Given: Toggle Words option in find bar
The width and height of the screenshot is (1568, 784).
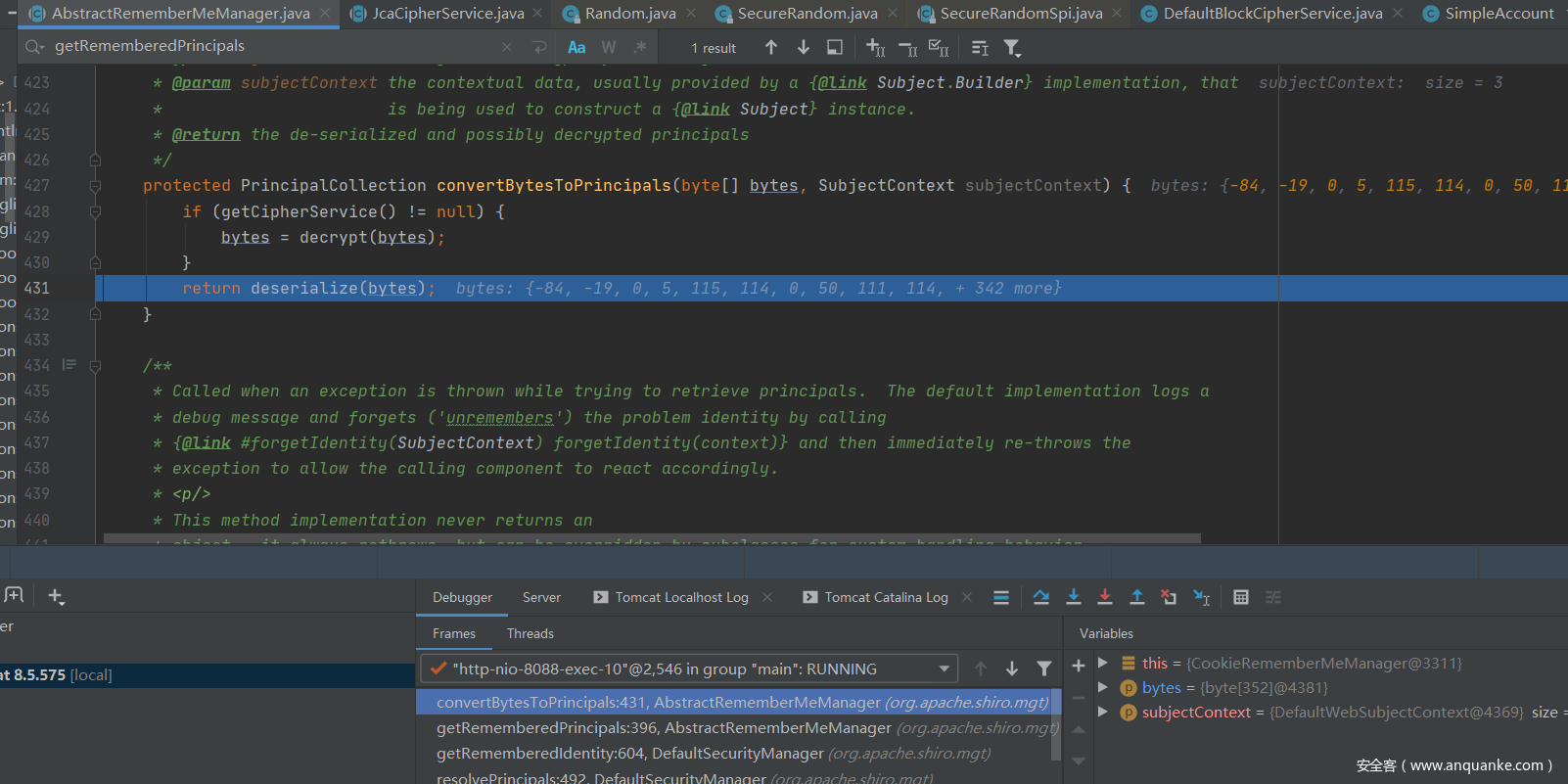Looking at the screenshot, I should point(608,48).
